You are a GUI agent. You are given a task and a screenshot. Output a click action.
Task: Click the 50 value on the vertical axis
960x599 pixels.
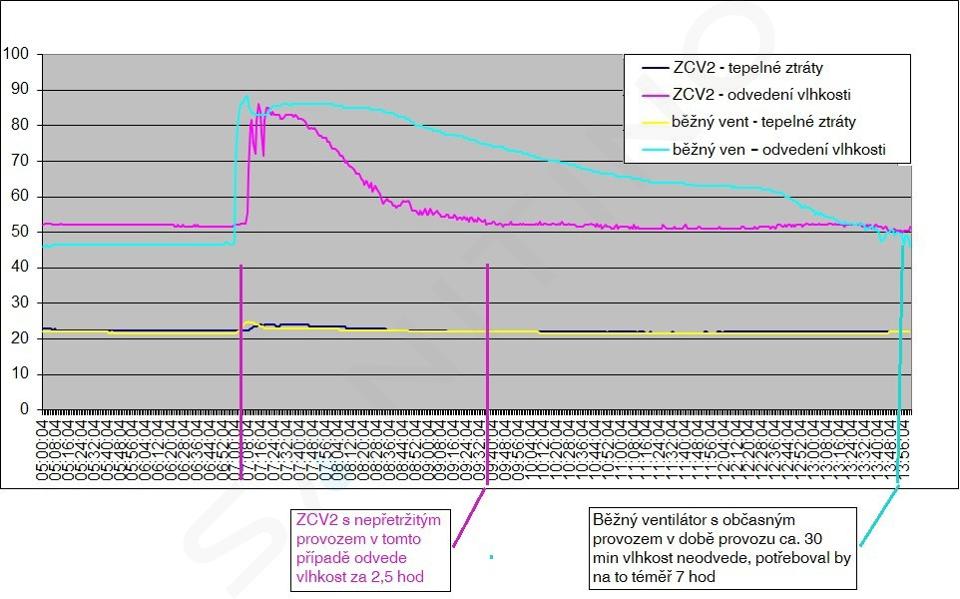pyautogui.click(x=21, y=232)
